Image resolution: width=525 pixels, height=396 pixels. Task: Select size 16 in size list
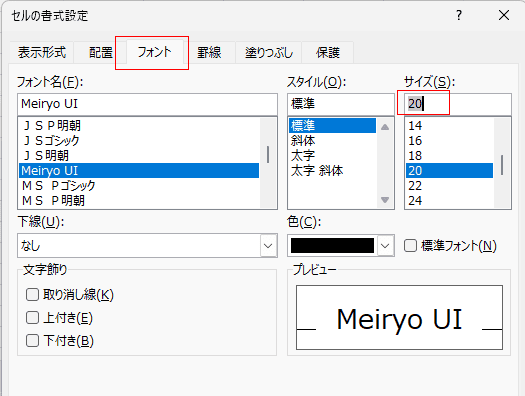[x=449, y=141]
